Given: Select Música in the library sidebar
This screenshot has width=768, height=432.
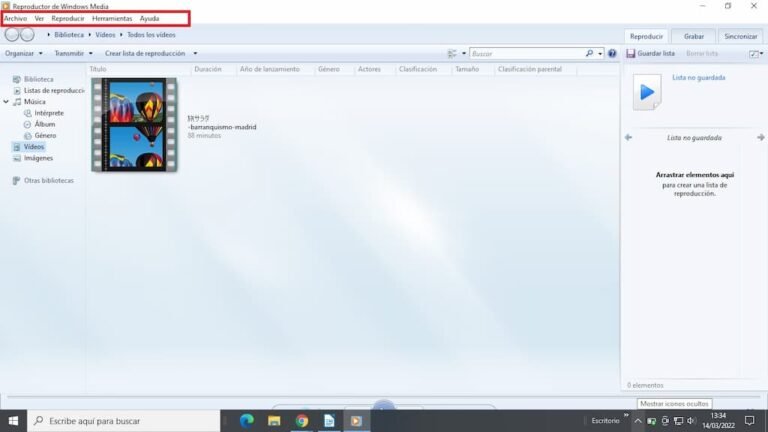Looking at the screenshot, I should click(34, 101).
